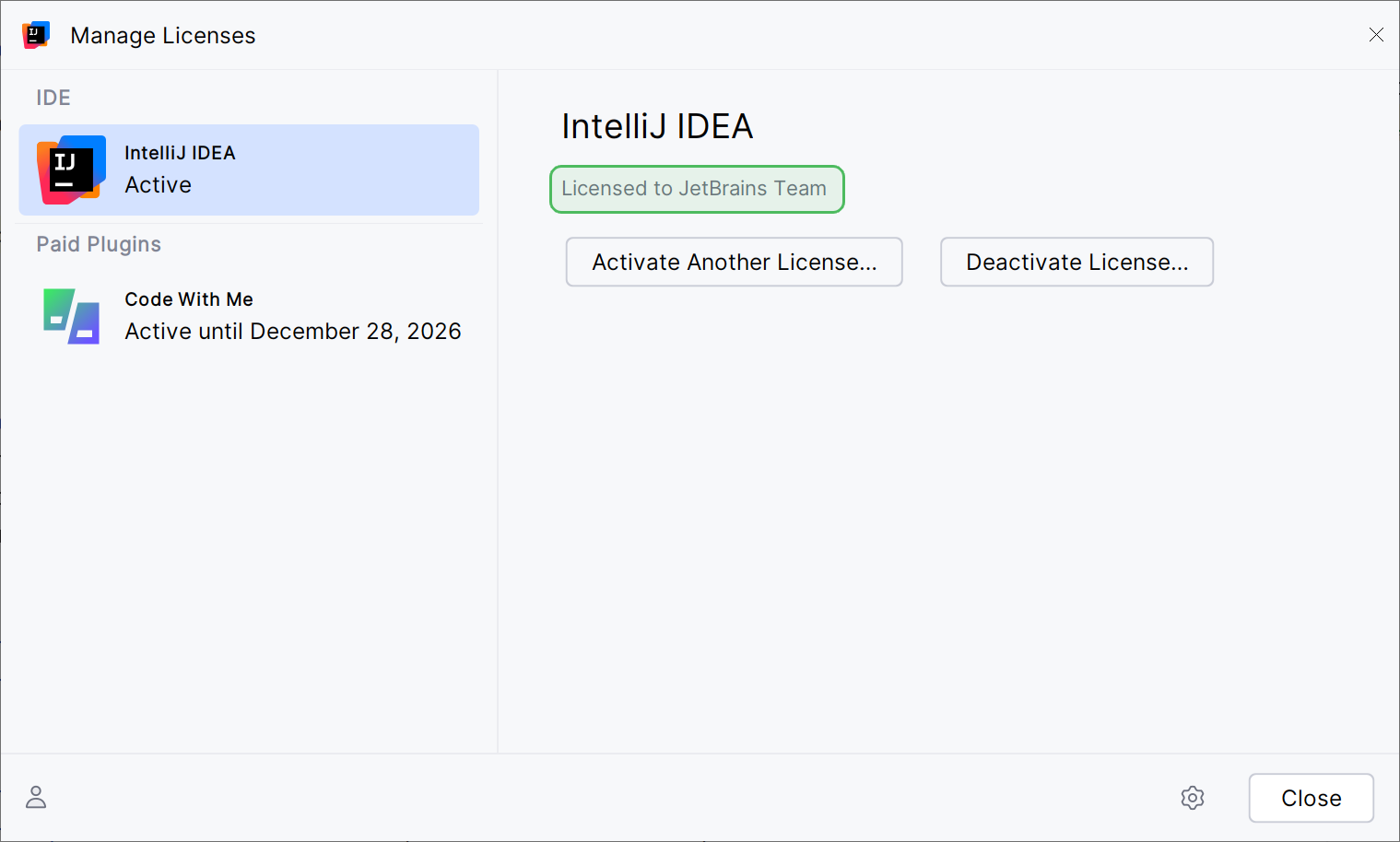Open settings via the gear next to Close
Image resolution: width=1400 pixels, height=842 pixels.
point(1193,798)
